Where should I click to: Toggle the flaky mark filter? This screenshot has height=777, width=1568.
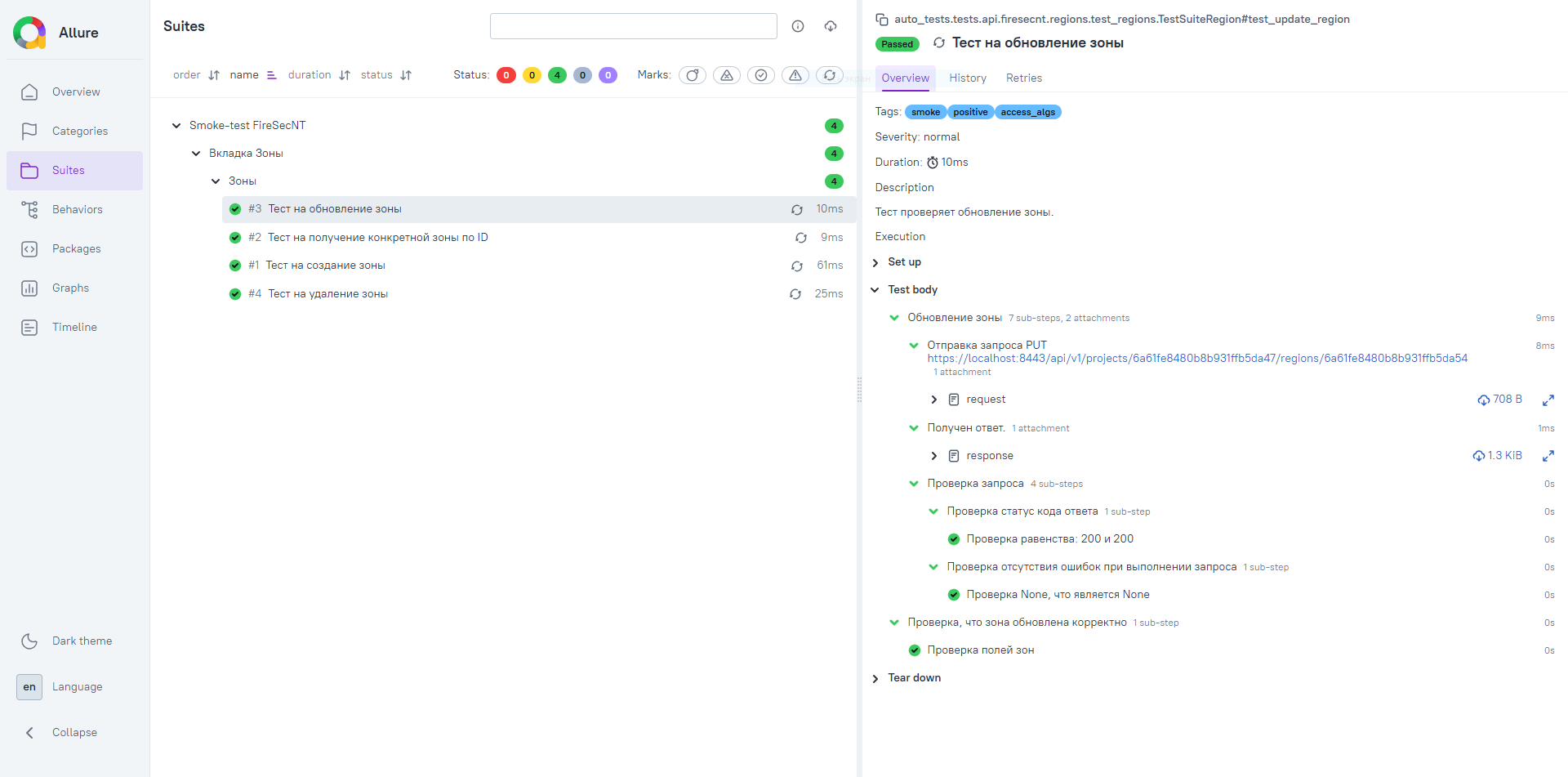[693, 75]
